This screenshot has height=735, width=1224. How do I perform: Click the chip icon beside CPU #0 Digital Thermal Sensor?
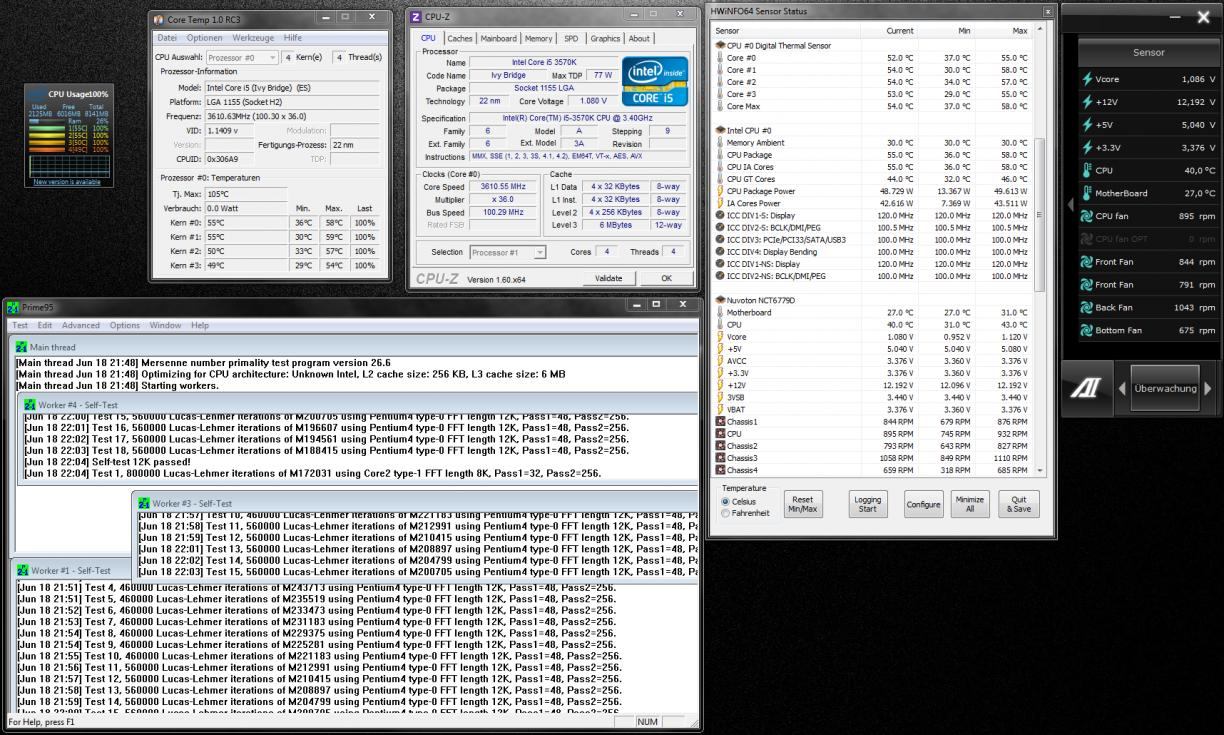click(x=720, y=45)
